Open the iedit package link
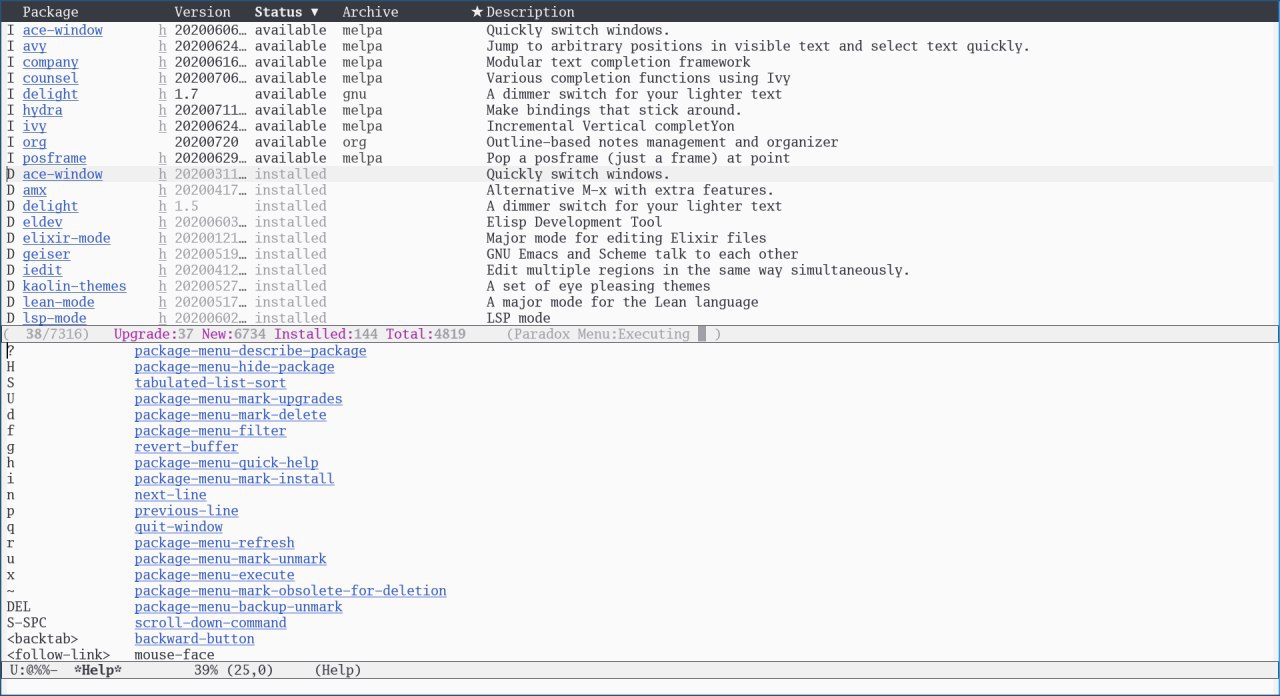Image resolution: width=1280 pixels, height=696 pixels. tap(42, 270)
